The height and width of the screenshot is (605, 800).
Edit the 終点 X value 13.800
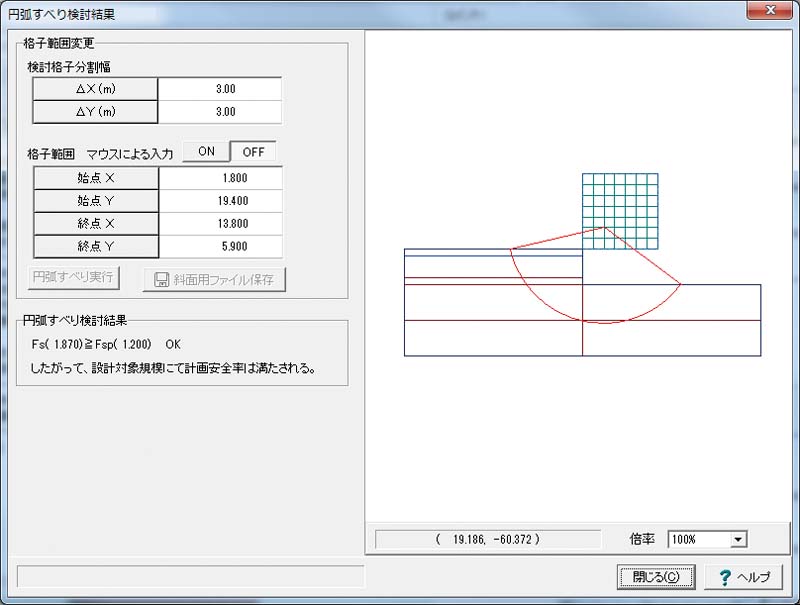point(220,223)
